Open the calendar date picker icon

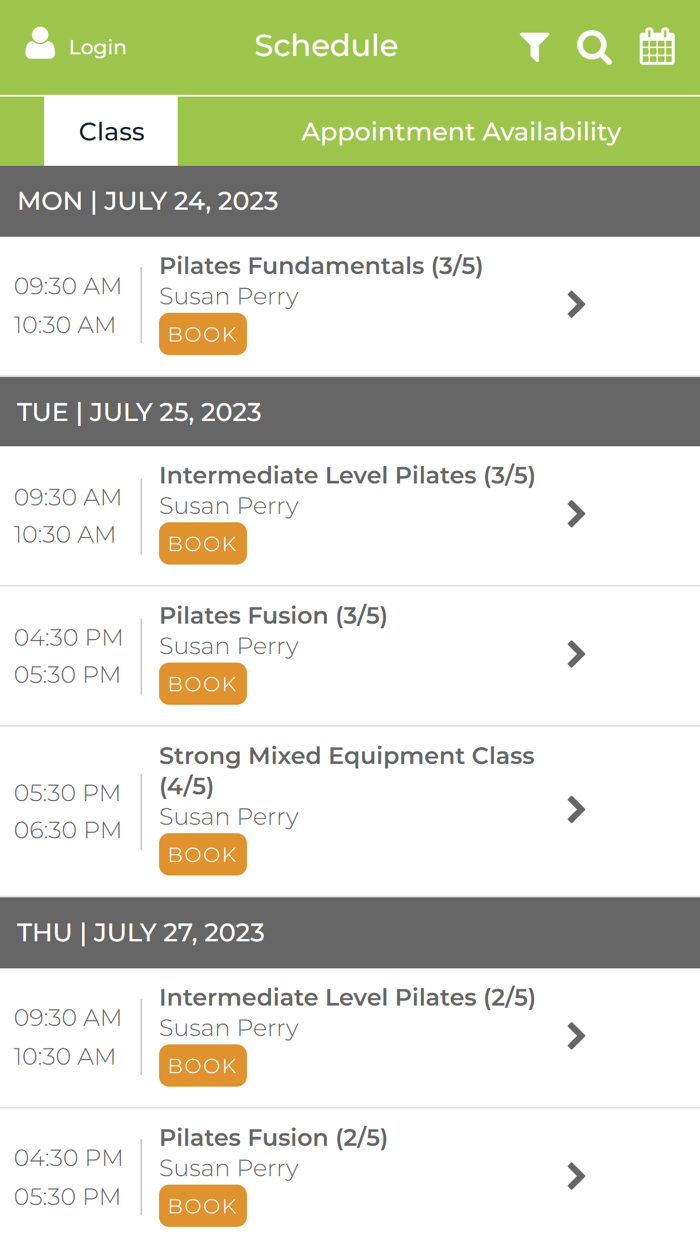click(657, 46)
